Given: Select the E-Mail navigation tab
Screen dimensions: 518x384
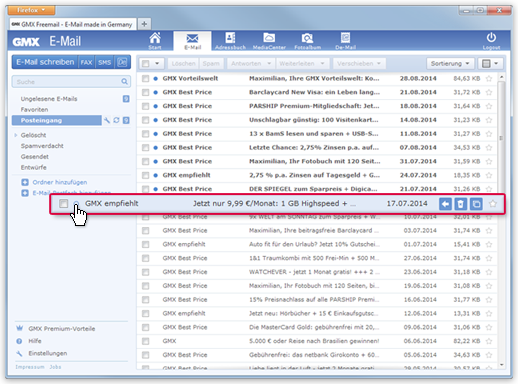Looking at the screenshot, I should click(192, 41).
